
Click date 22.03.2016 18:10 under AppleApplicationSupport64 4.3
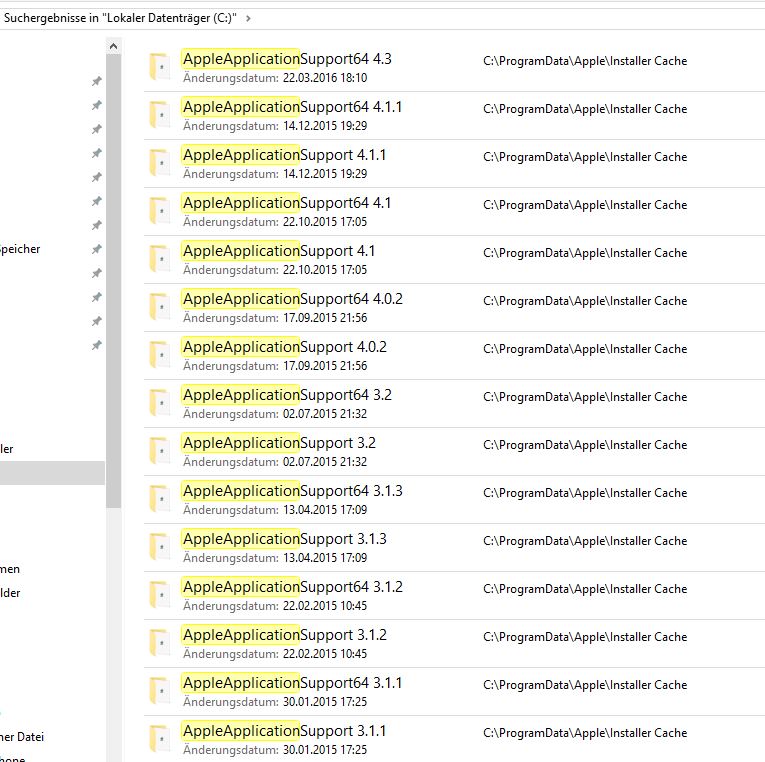coord(325,78)
